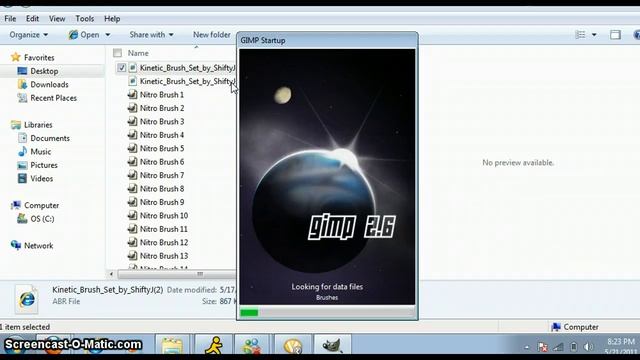Select the unchecked Kinetic_Brush_Set_by_ShiftyJ file

pyautogui.click(x=187, y=81)
